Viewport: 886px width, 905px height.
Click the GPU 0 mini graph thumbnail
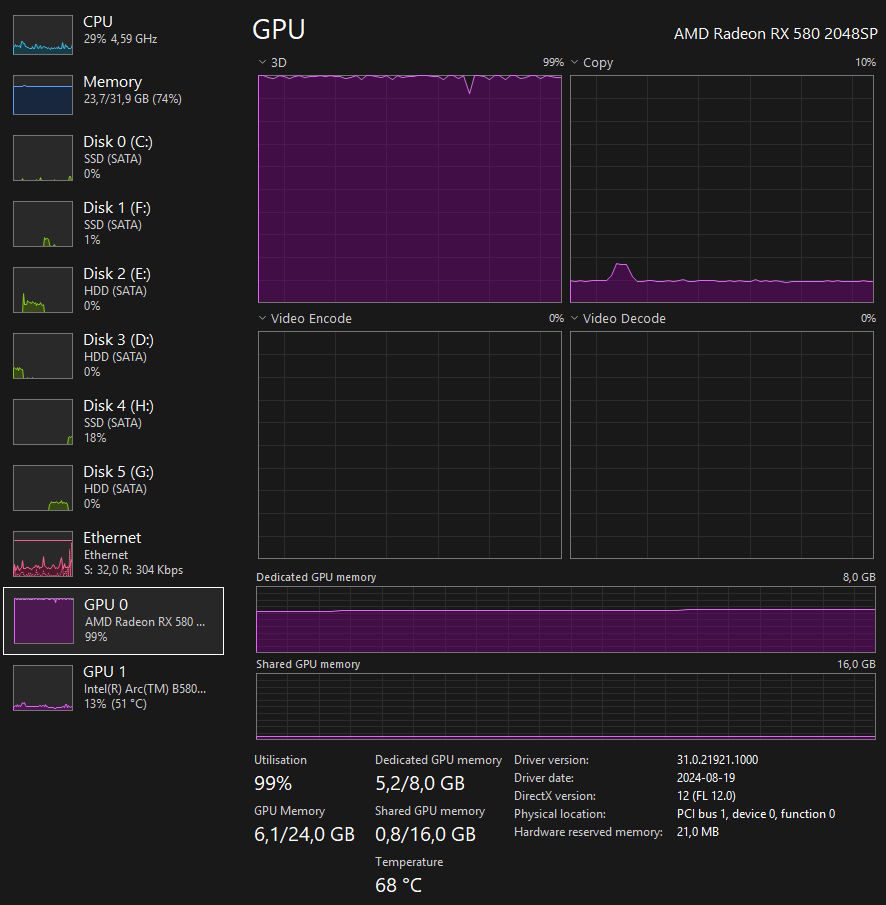(x=43, y=620)
